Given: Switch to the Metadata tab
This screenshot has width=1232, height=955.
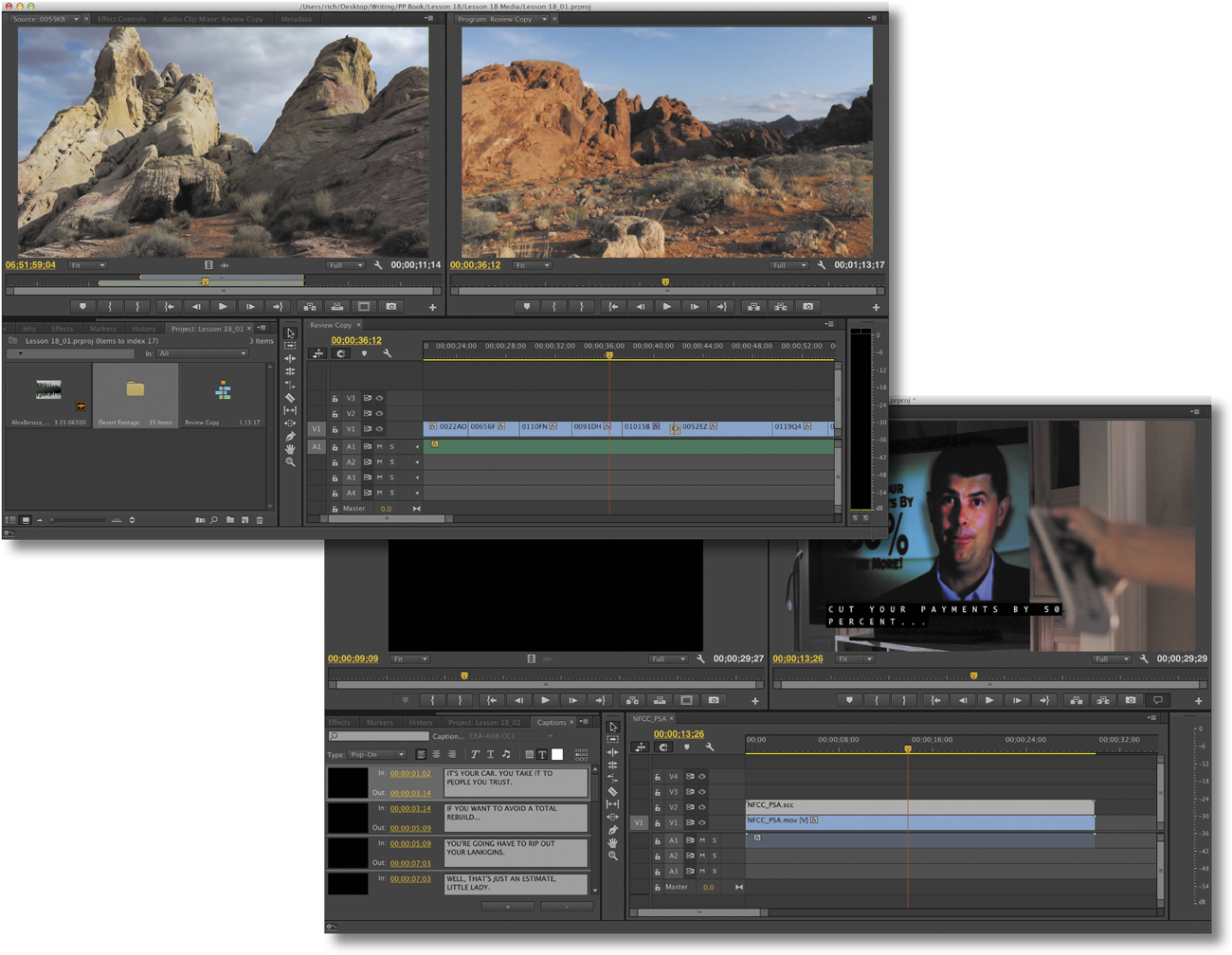Looking at the screenshot, I should click(296, 19).
